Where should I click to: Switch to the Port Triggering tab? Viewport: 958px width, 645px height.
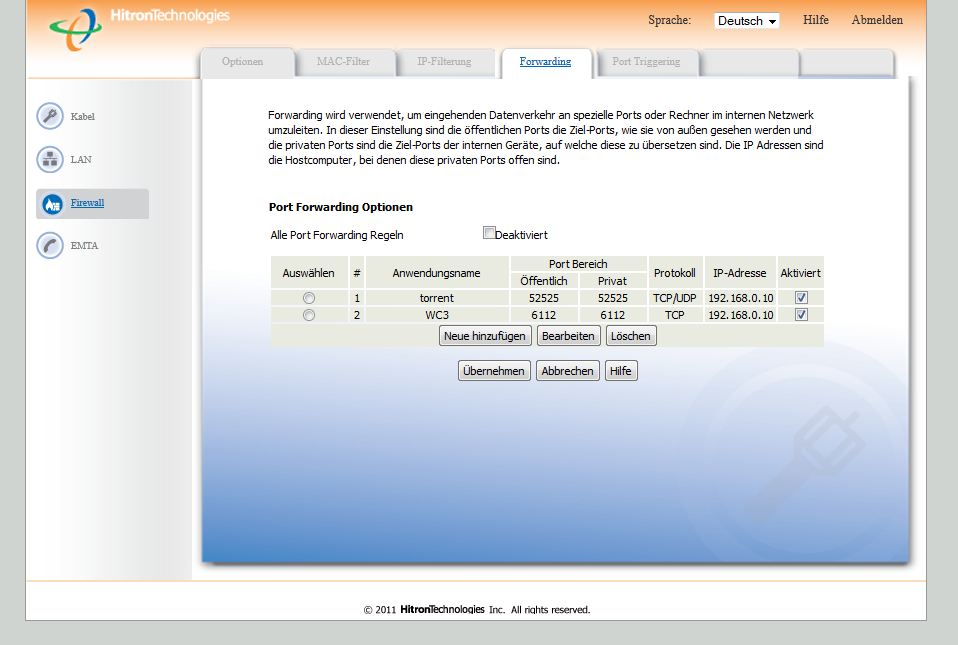pyautogui.click(x=646, y=62)
